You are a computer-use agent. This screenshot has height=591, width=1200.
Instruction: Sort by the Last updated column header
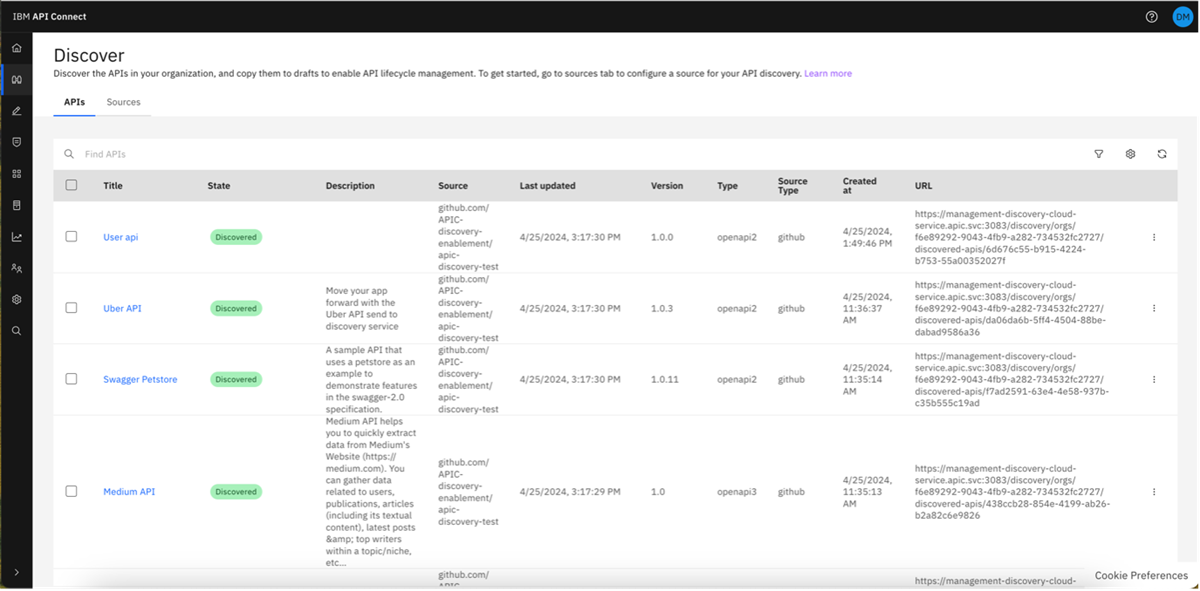point(548,186)
